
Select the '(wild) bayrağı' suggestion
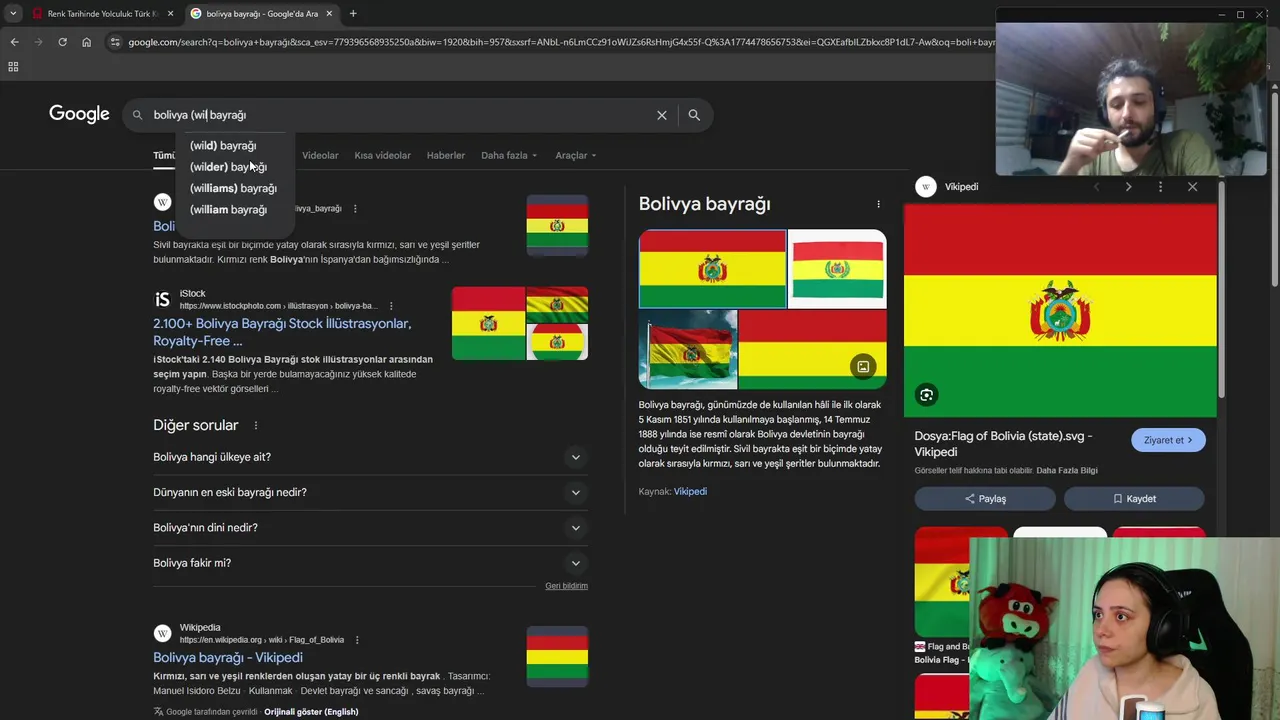click(x=223, y=146)
